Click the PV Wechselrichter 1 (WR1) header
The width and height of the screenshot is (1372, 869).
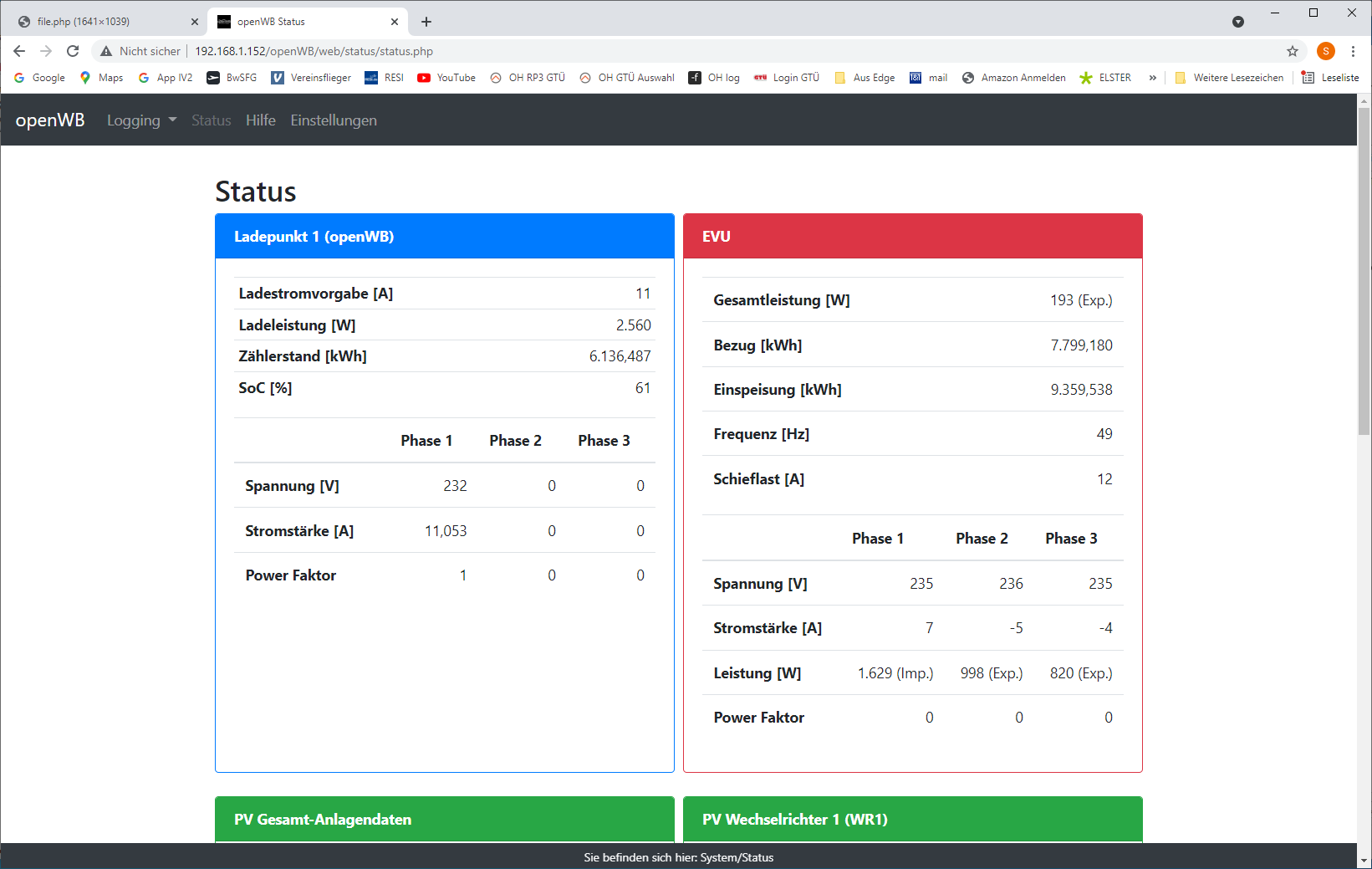[913, 820]
